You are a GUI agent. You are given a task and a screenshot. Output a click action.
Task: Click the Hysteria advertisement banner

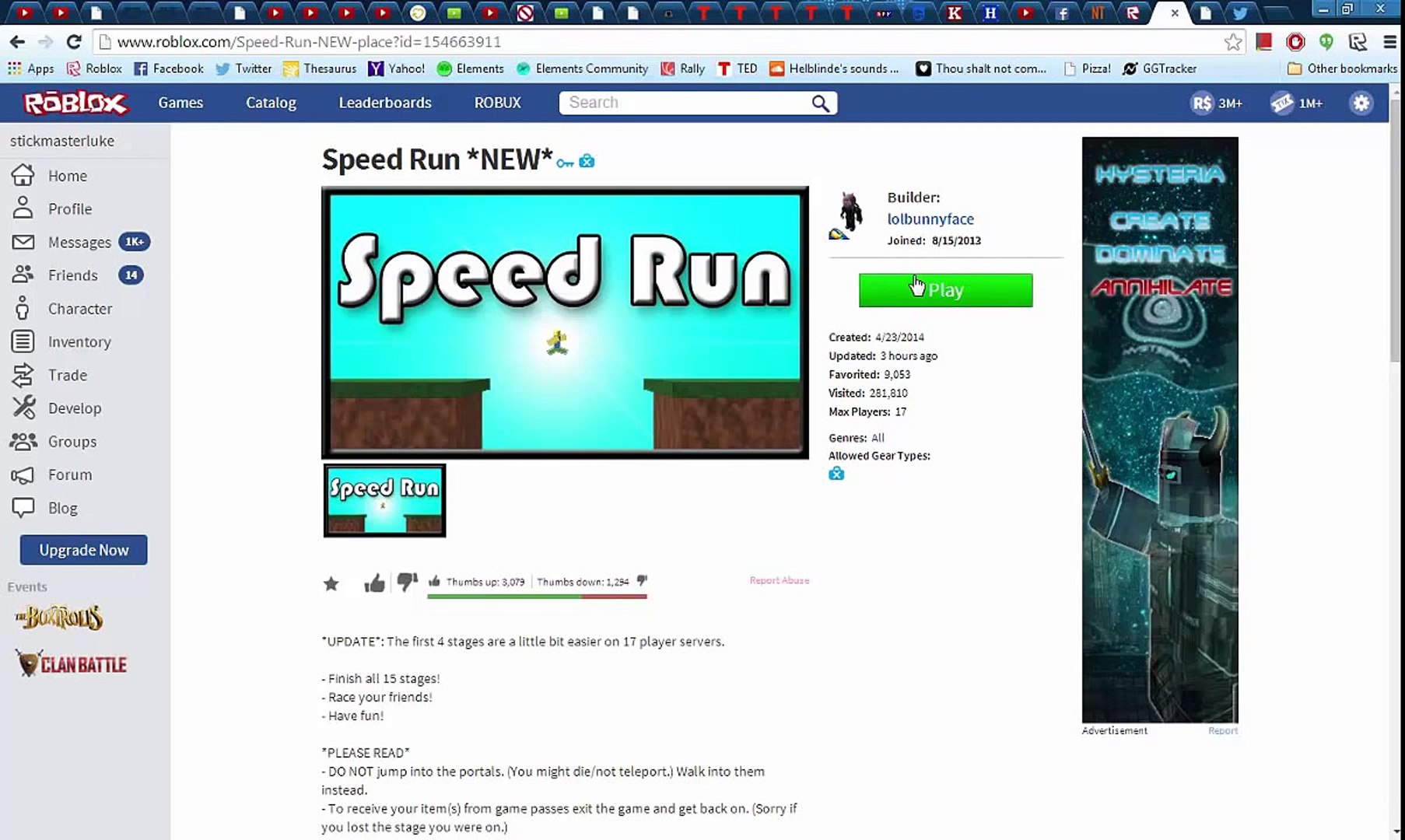[x=1160, y=430]
